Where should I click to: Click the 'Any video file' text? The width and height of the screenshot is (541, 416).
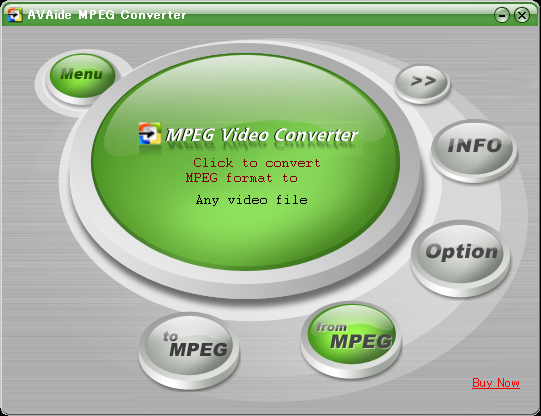point(252,200)
